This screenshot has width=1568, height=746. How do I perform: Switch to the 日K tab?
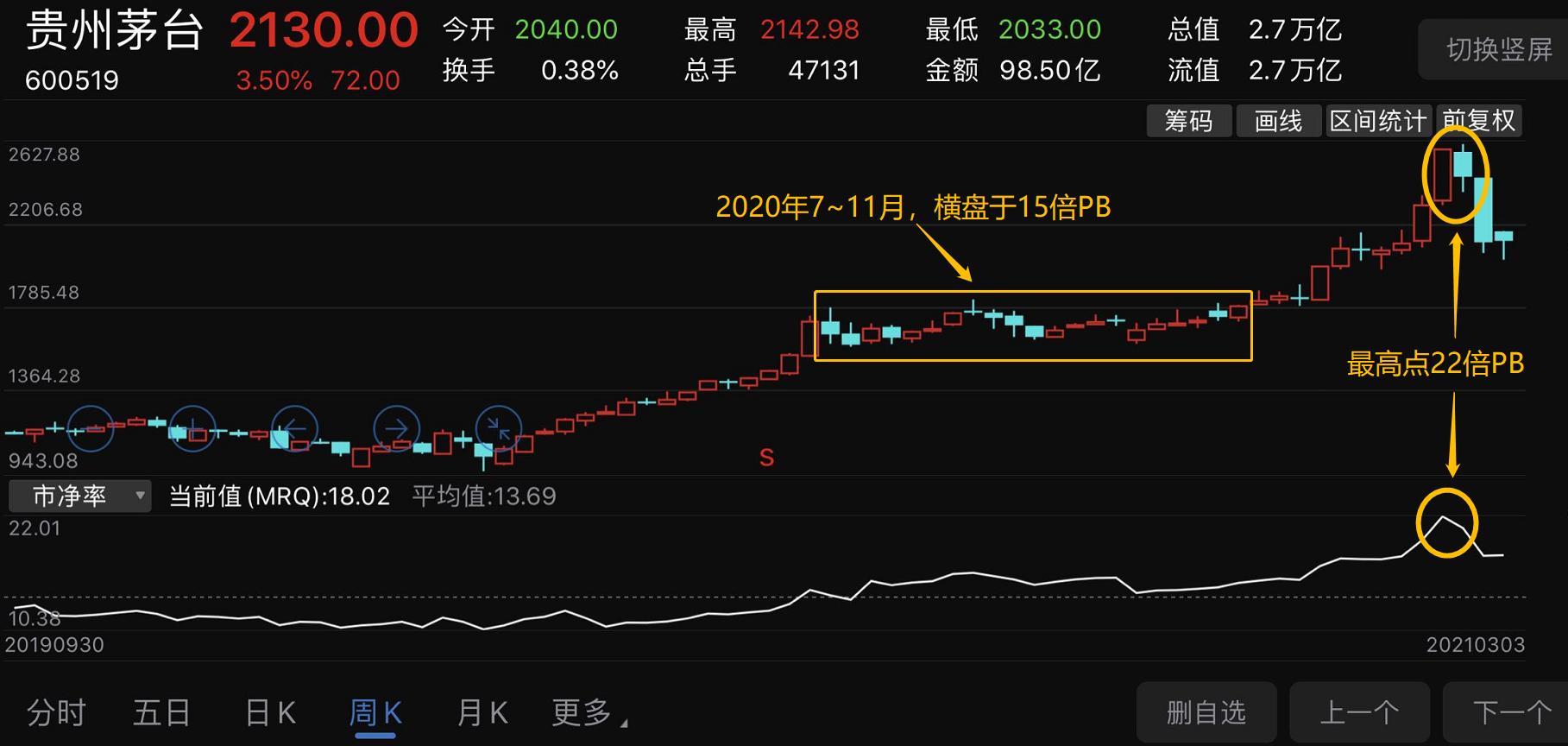(271, 713)
